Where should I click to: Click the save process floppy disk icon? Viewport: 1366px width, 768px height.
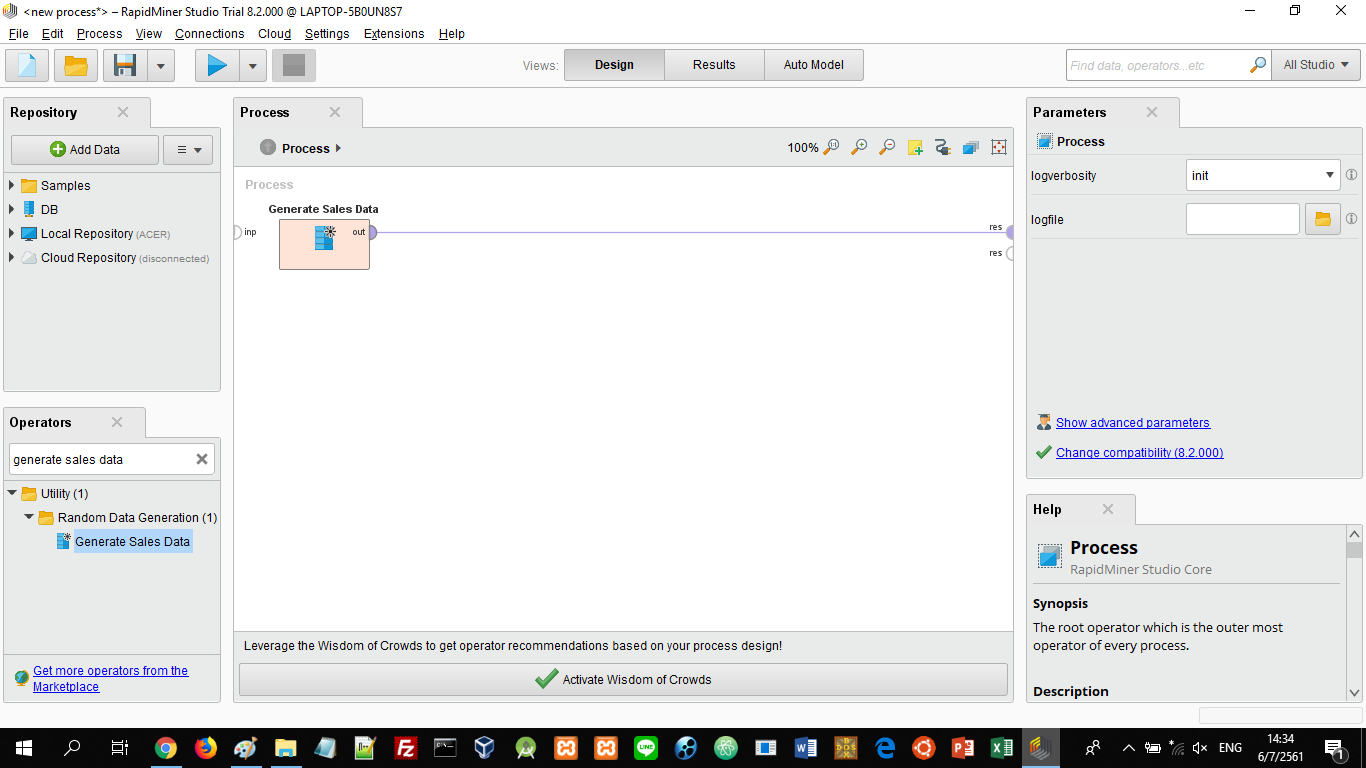coord(125,65)
